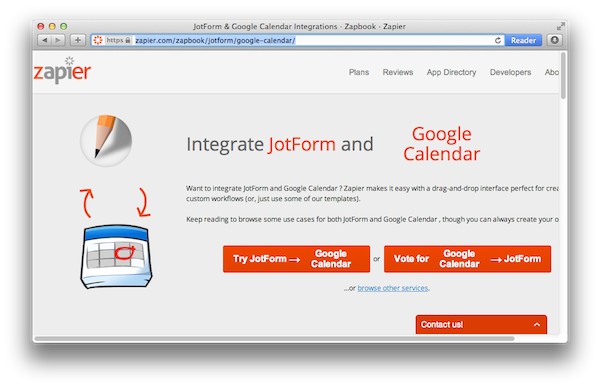Click the window title 'JotForm & Google Calendar Integrations'
This screenshot has width=600, height=388.
click(x=265, y=26)
